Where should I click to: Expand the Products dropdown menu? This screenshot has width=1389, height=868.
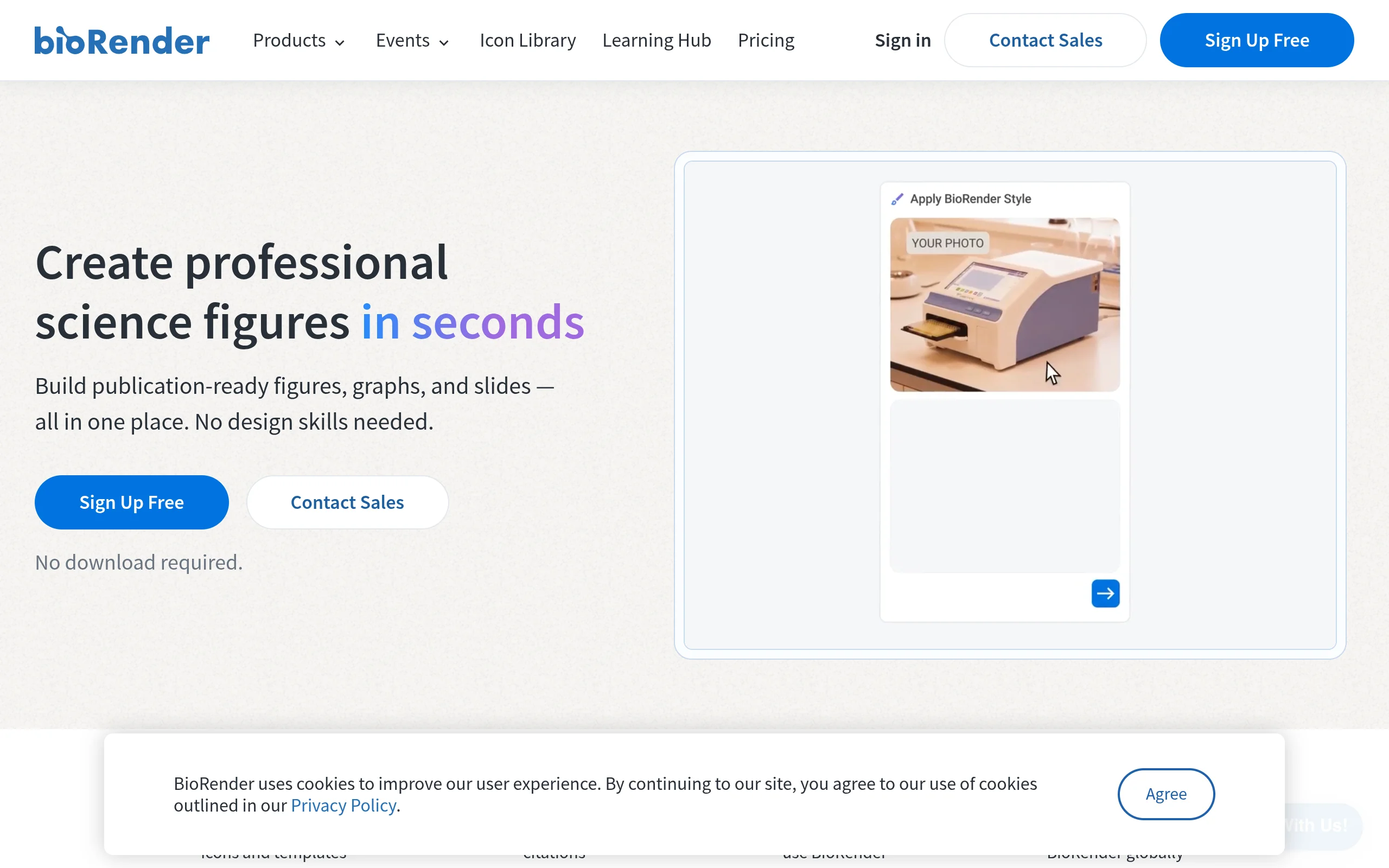299,41
